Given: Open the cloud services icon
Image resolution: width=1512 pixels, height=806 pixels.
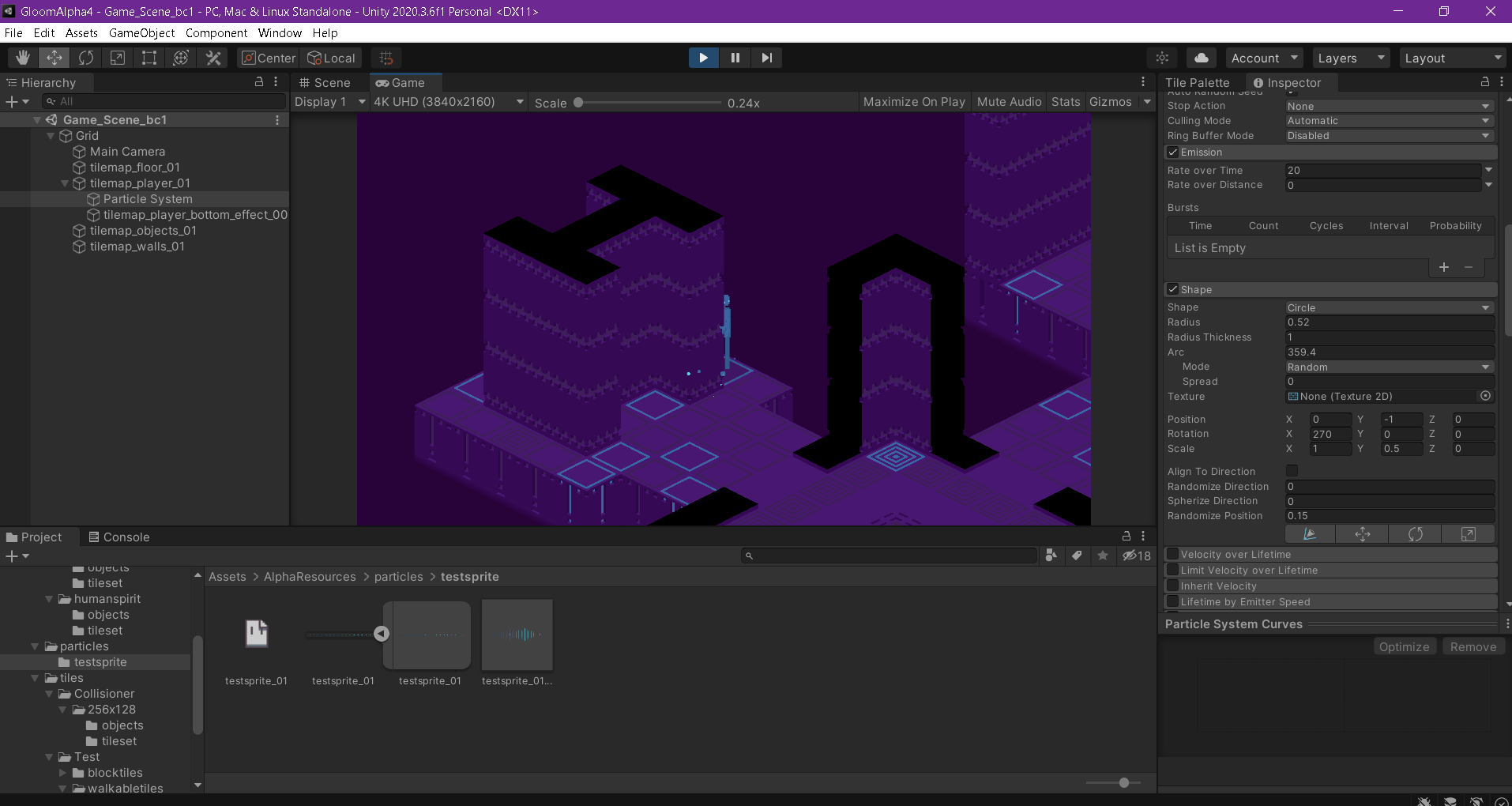Looking at the screenshot, I should point(1201,58).
